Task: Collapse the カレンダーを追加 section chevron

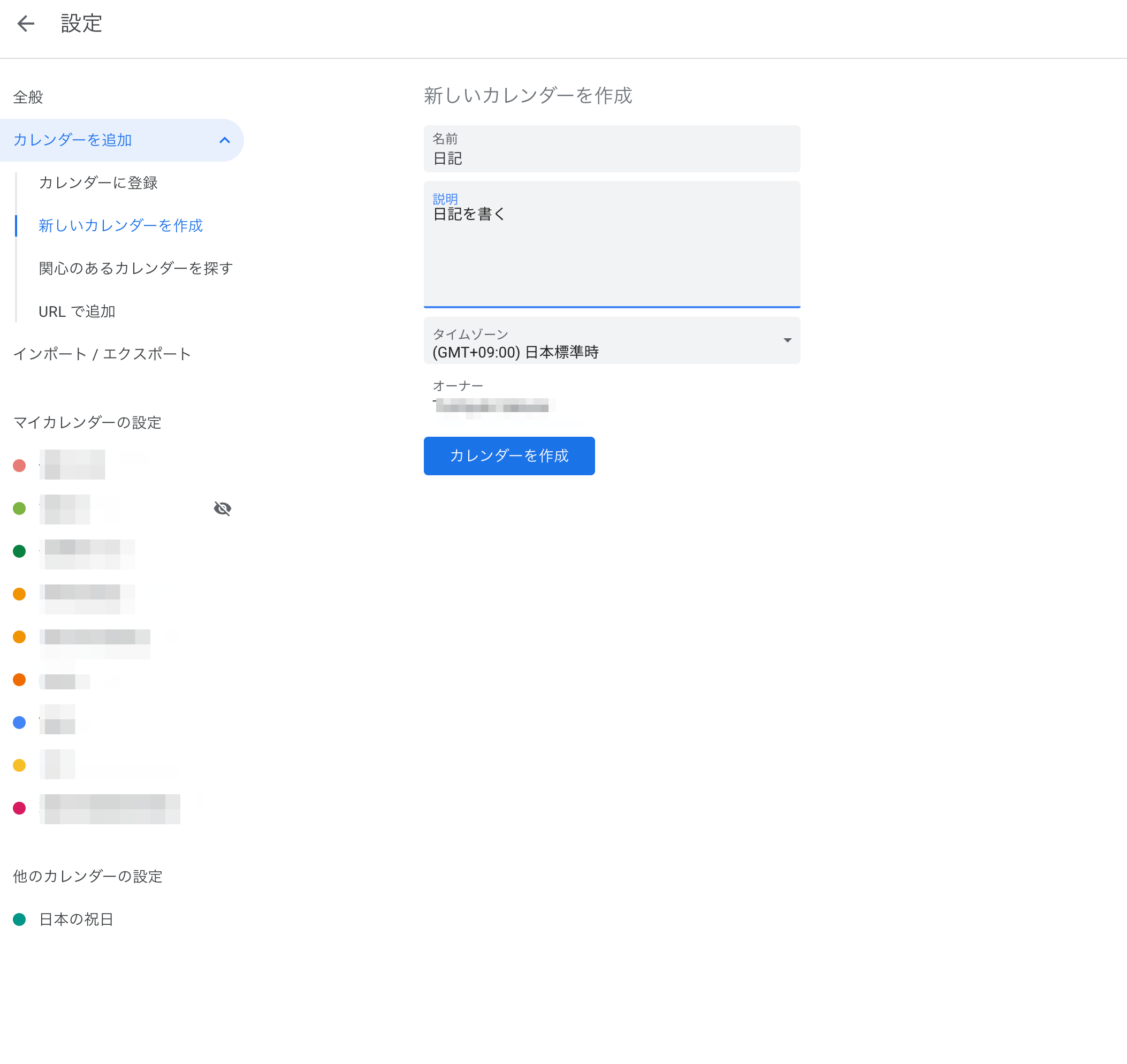Action: point(225,140)
